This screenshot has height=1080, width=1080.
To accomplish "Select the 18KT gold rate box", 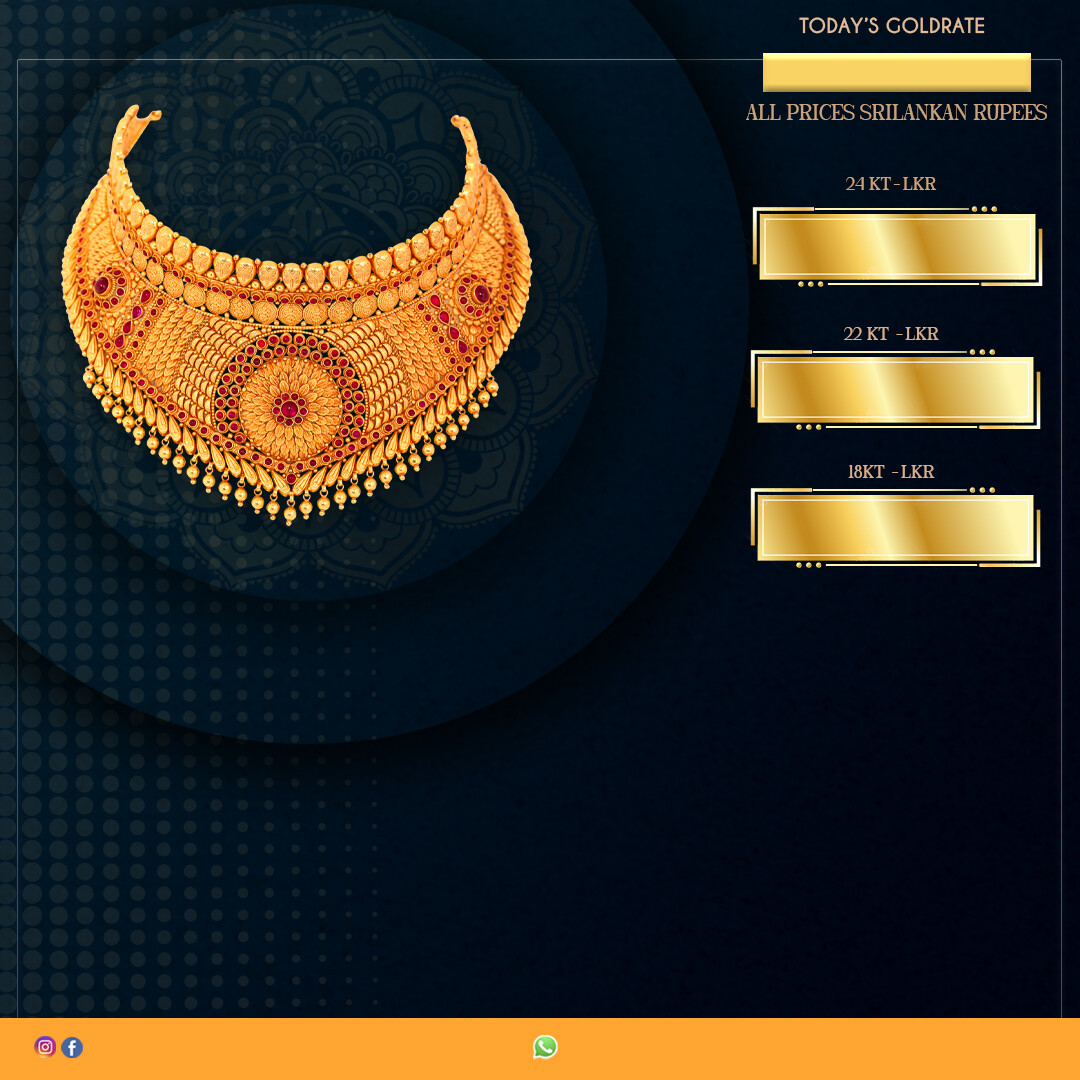I will point(895,528).
